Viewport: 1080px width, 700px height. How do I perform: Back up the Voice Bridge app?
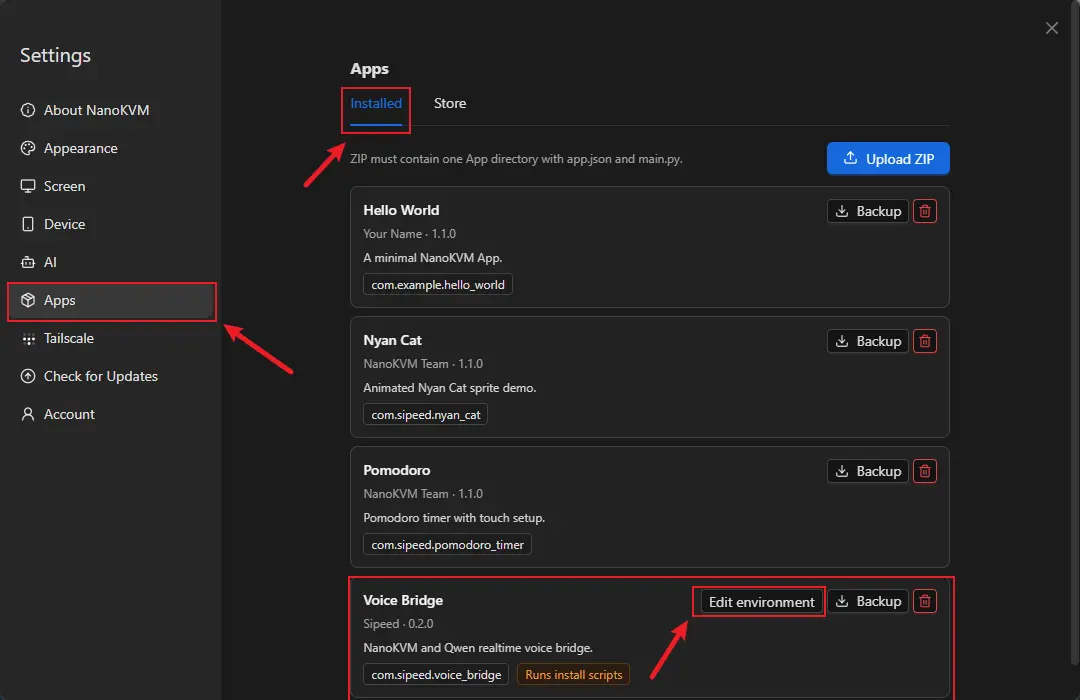pos(868,601)
